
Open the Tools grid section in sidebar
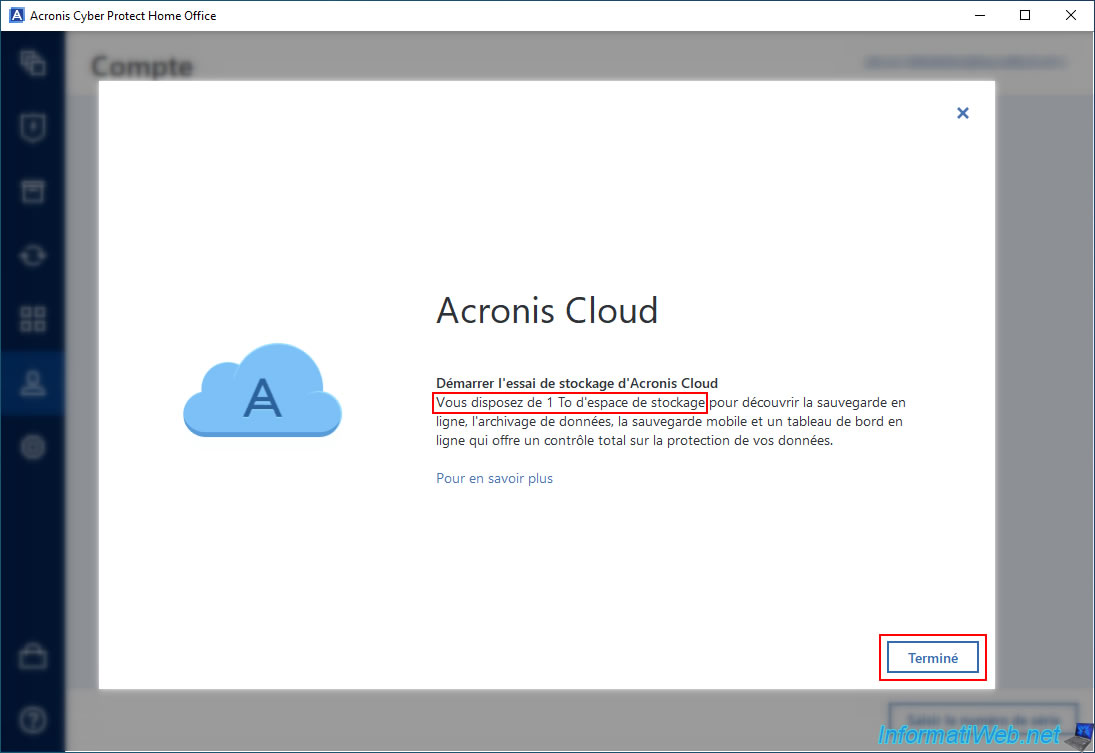pos(33,319)
